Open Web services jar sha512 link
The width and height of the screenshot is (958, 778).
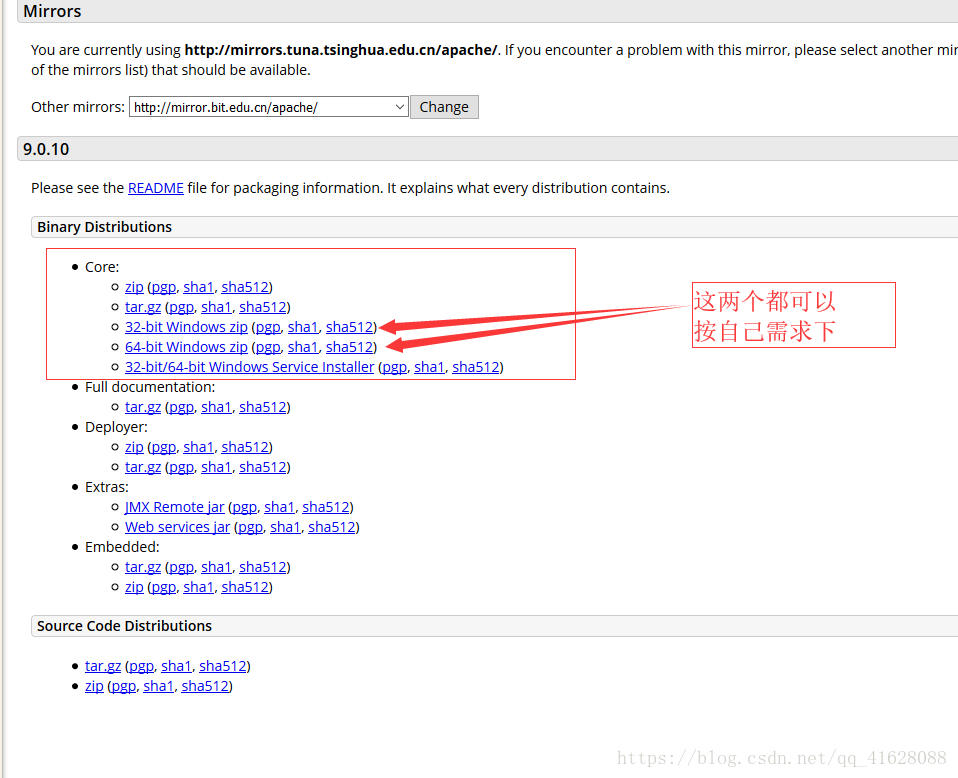pos(332,527)
